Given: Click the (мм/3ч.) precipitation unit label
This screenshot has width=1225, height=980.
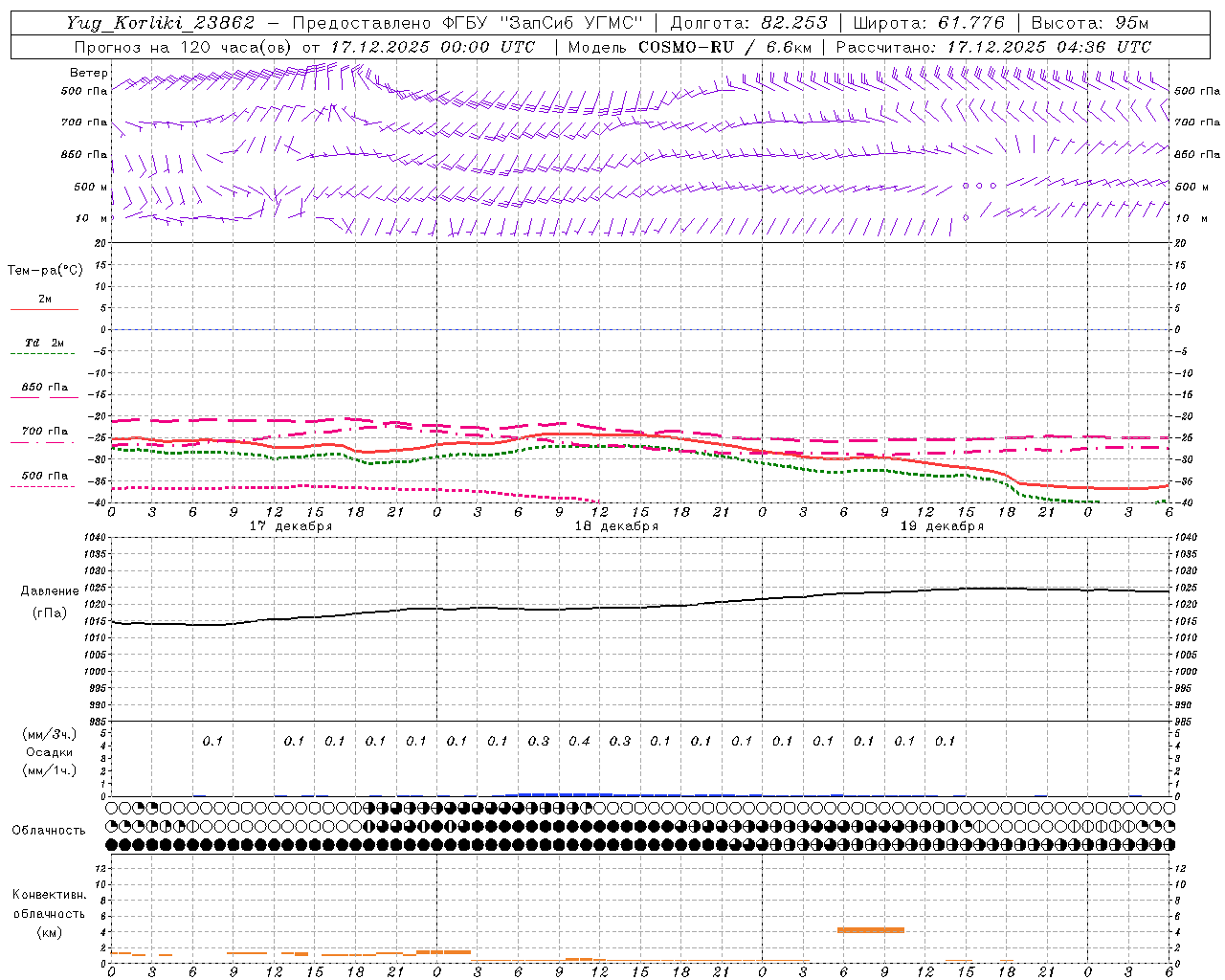Looking at the screenshot, I should click(49, 734).
